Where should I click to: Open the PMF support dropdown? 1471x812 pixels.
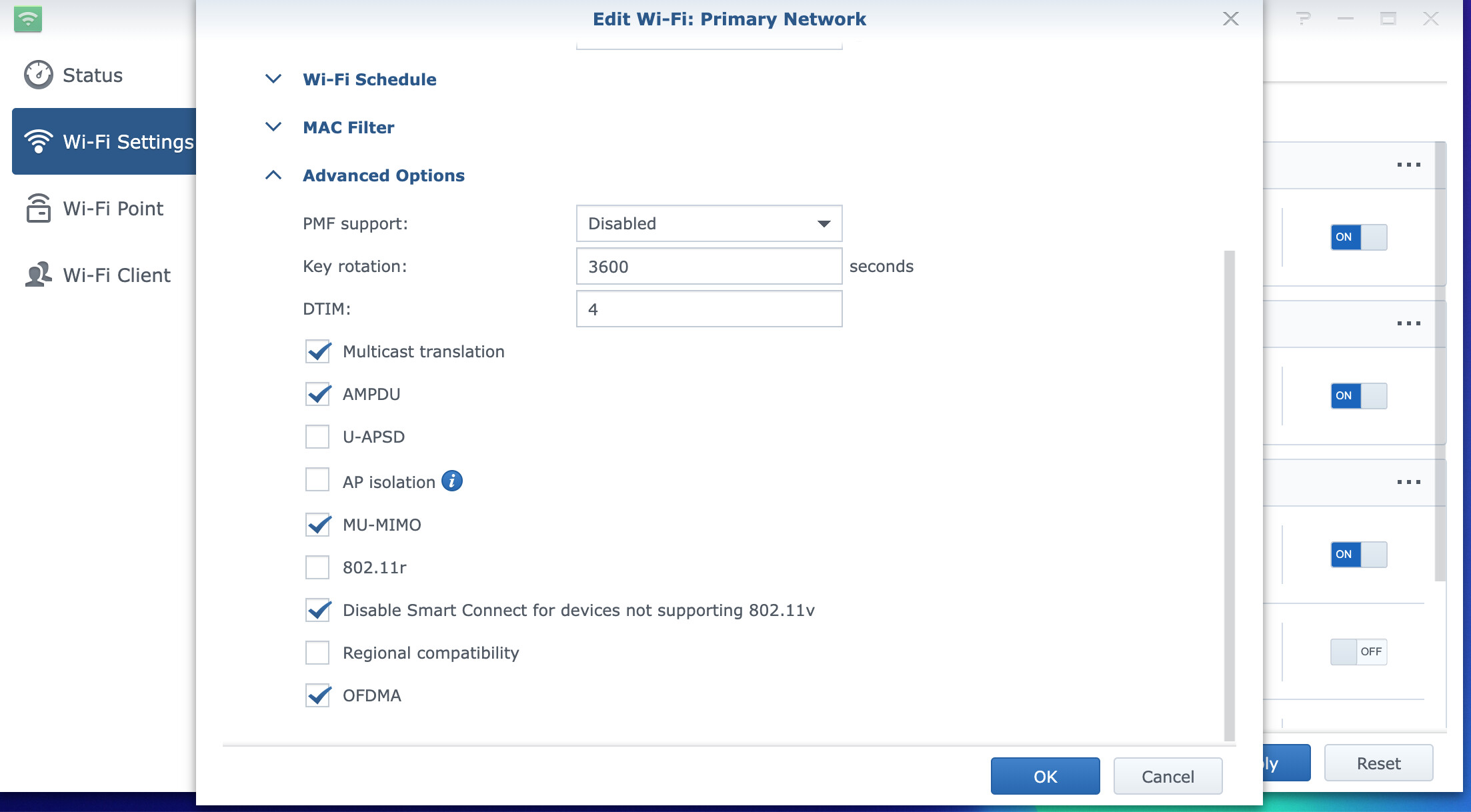click(x=709, y=223)
